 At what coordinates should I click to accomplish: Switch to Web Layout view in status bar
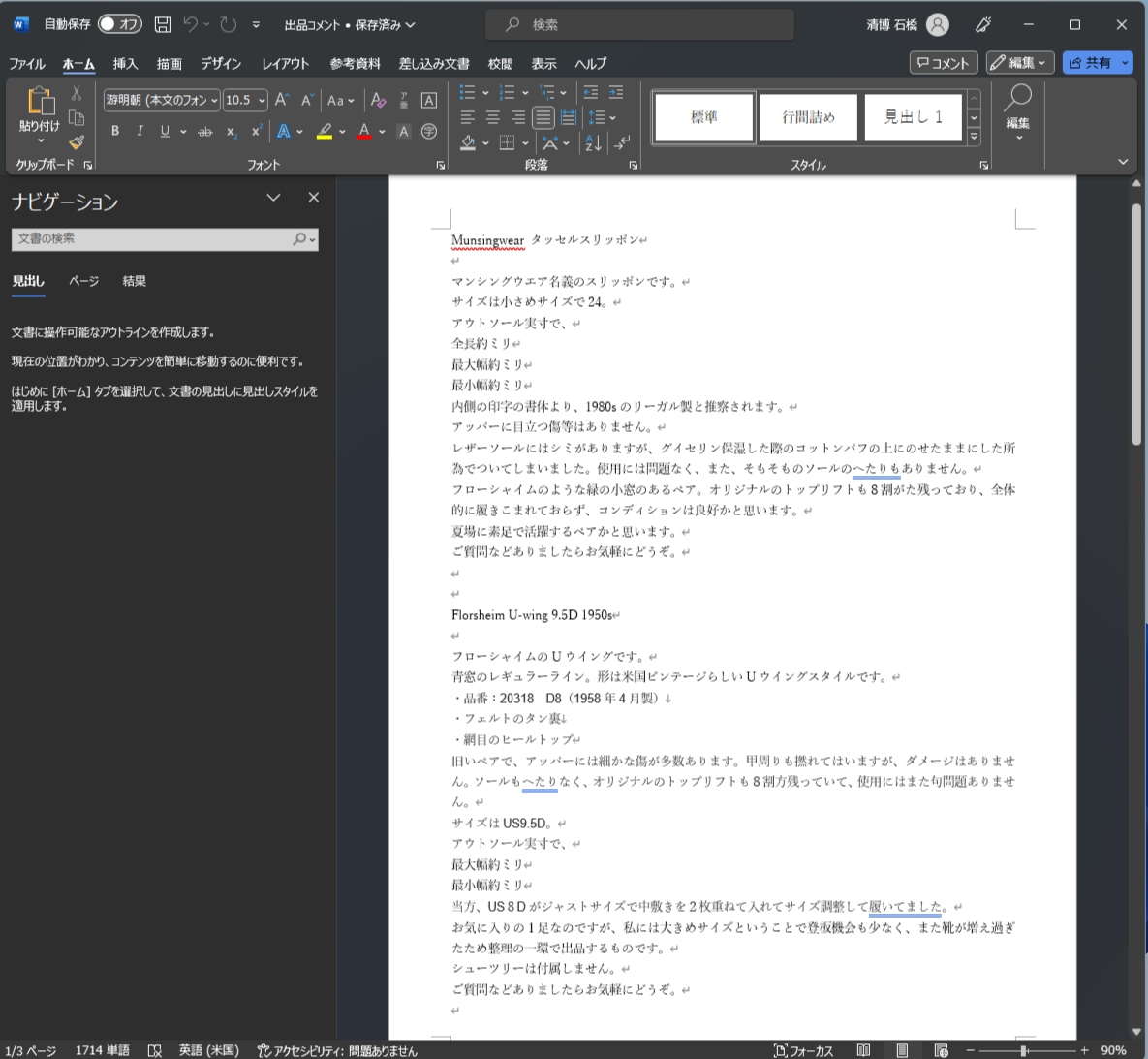[942, 1051]
